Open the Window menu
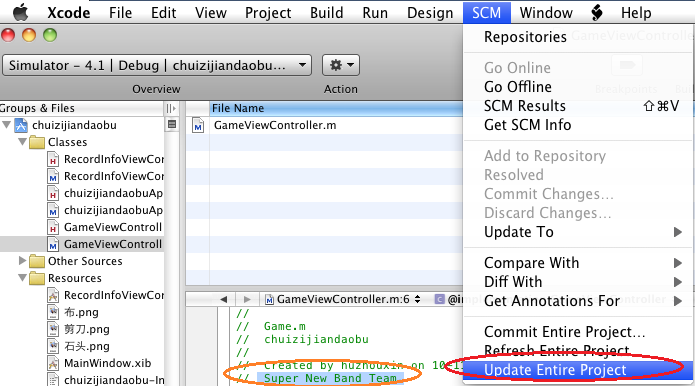The image size is (695, 386). coord(546,13)
